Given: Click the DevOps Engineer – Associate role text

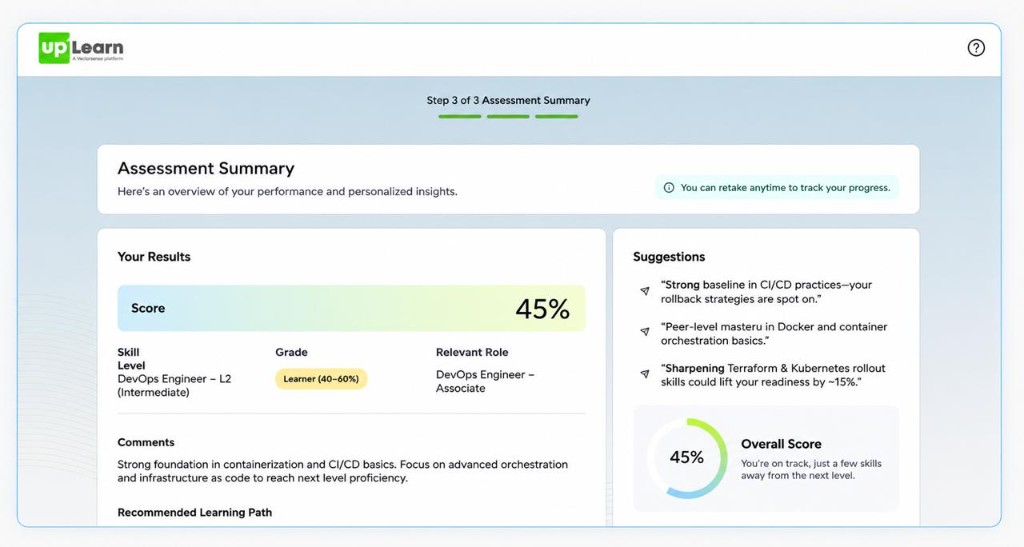Looking at the screenshot, I should pyautogui.click(x=485, y=381).
